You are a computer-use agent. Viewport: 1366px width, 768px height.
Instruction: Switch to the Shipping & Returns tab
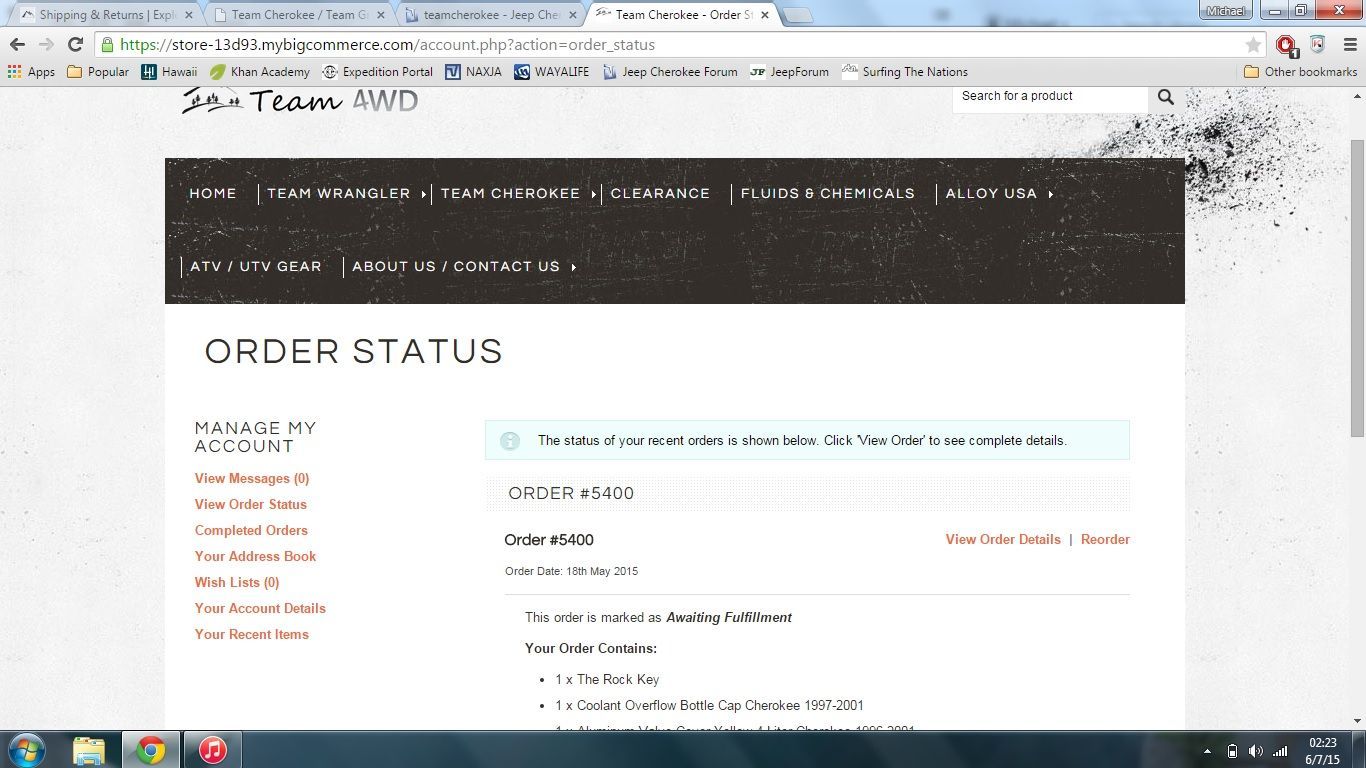coord(107,15)
